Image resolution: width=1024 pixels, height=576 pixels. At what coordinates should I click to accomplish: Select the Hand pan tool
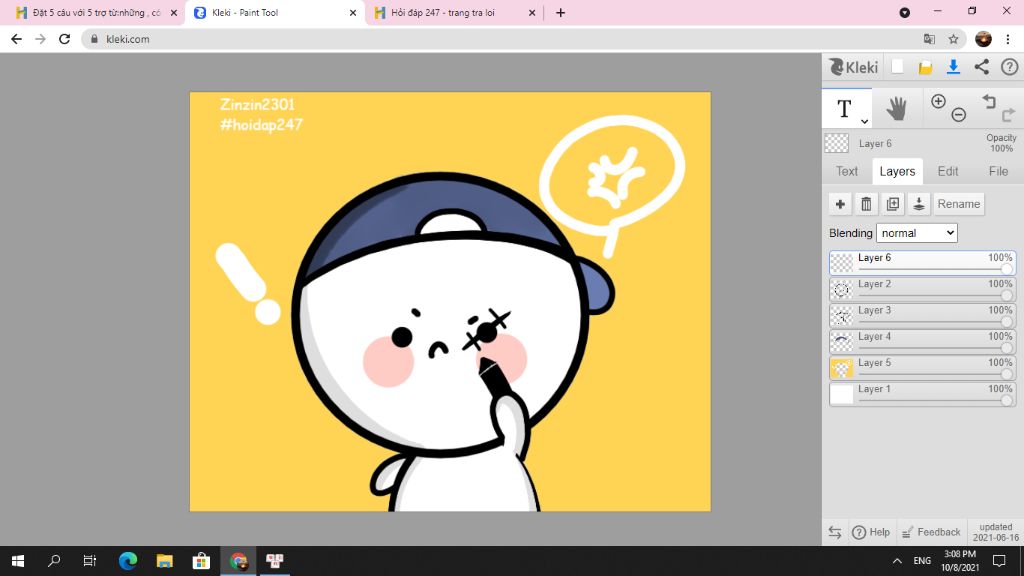pos(897,108)
